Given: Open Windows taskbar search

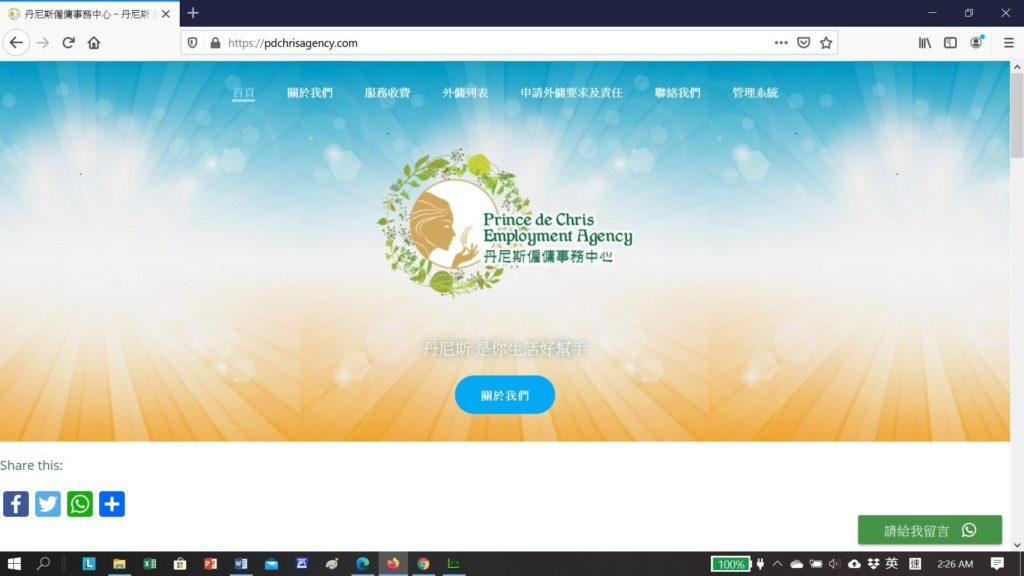Looking at the screenshot, I should [x=43, y=564].
